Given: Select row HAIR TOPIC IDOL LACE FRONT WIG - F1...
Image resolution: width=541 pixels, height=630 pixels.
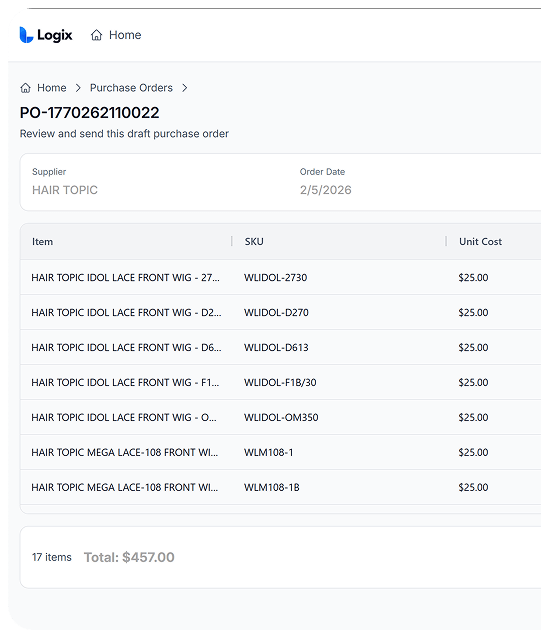Looking at the screenshot, I should [x=281, y=382].
